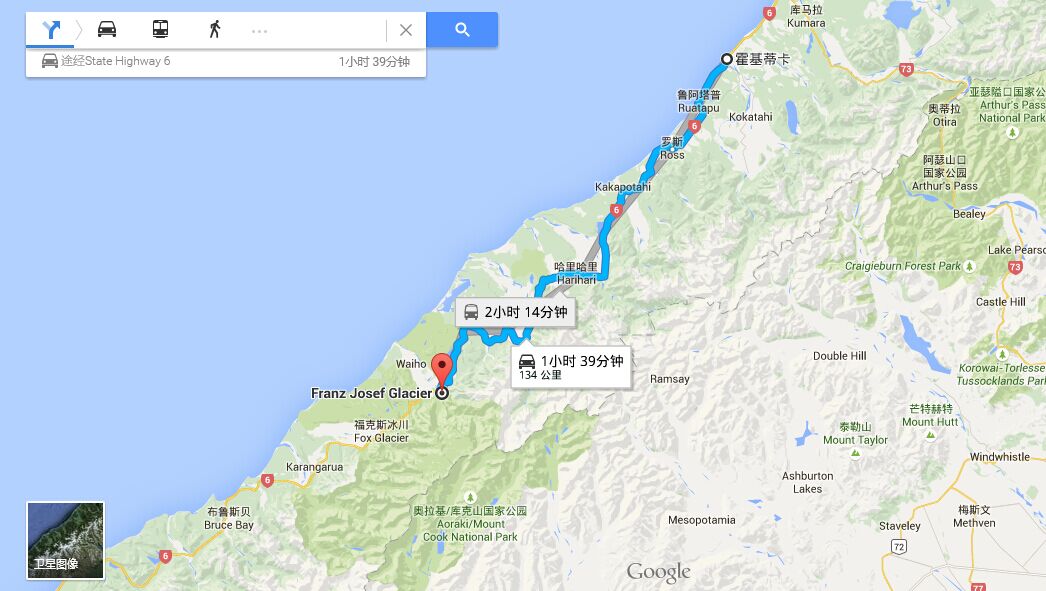1046x591 pixels.
Task: Open the State Highway 6 route details
Action: point(225,61)
